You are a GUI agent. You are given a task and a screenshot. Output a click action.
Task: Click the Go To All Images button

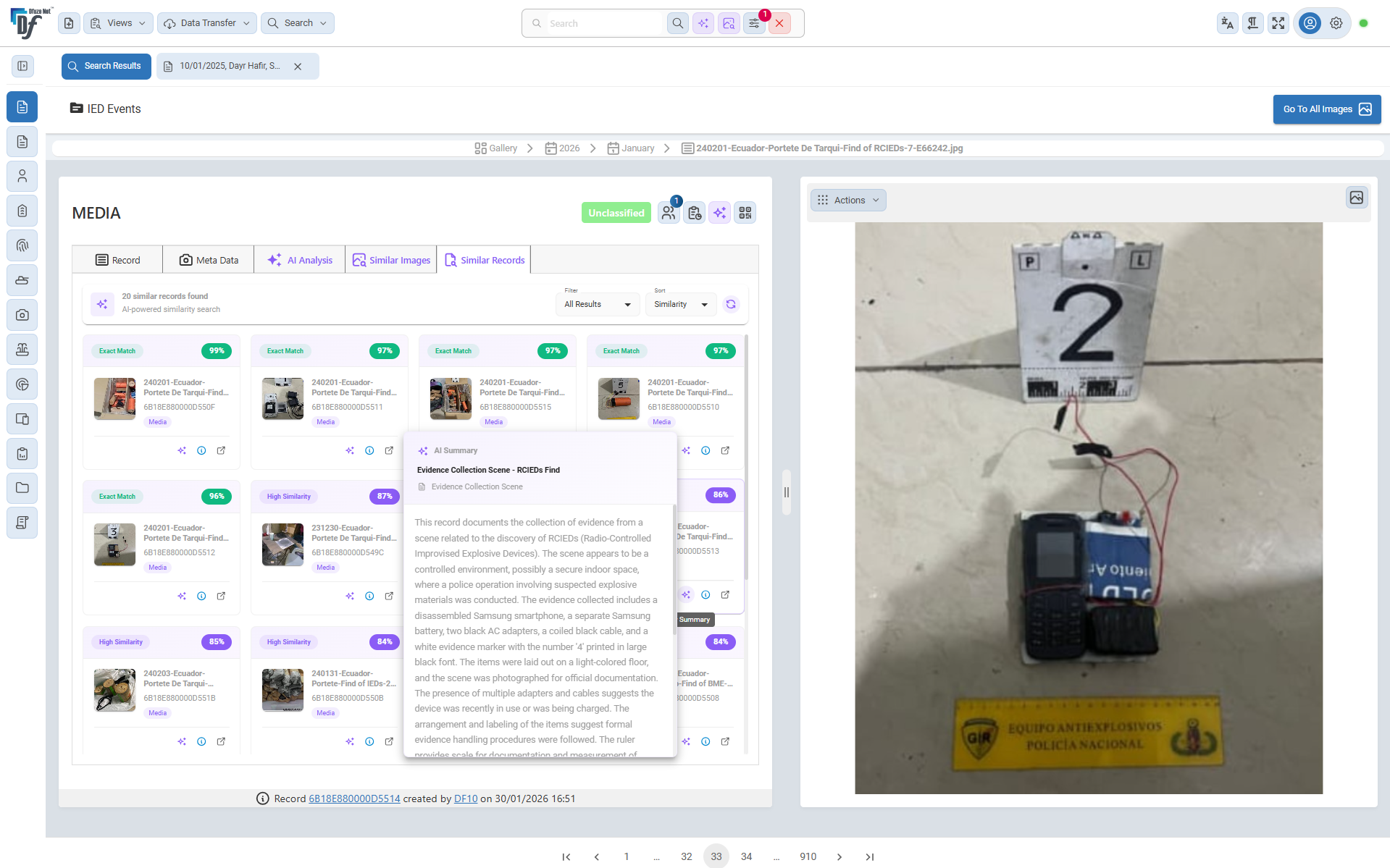tap(1326, 109)
